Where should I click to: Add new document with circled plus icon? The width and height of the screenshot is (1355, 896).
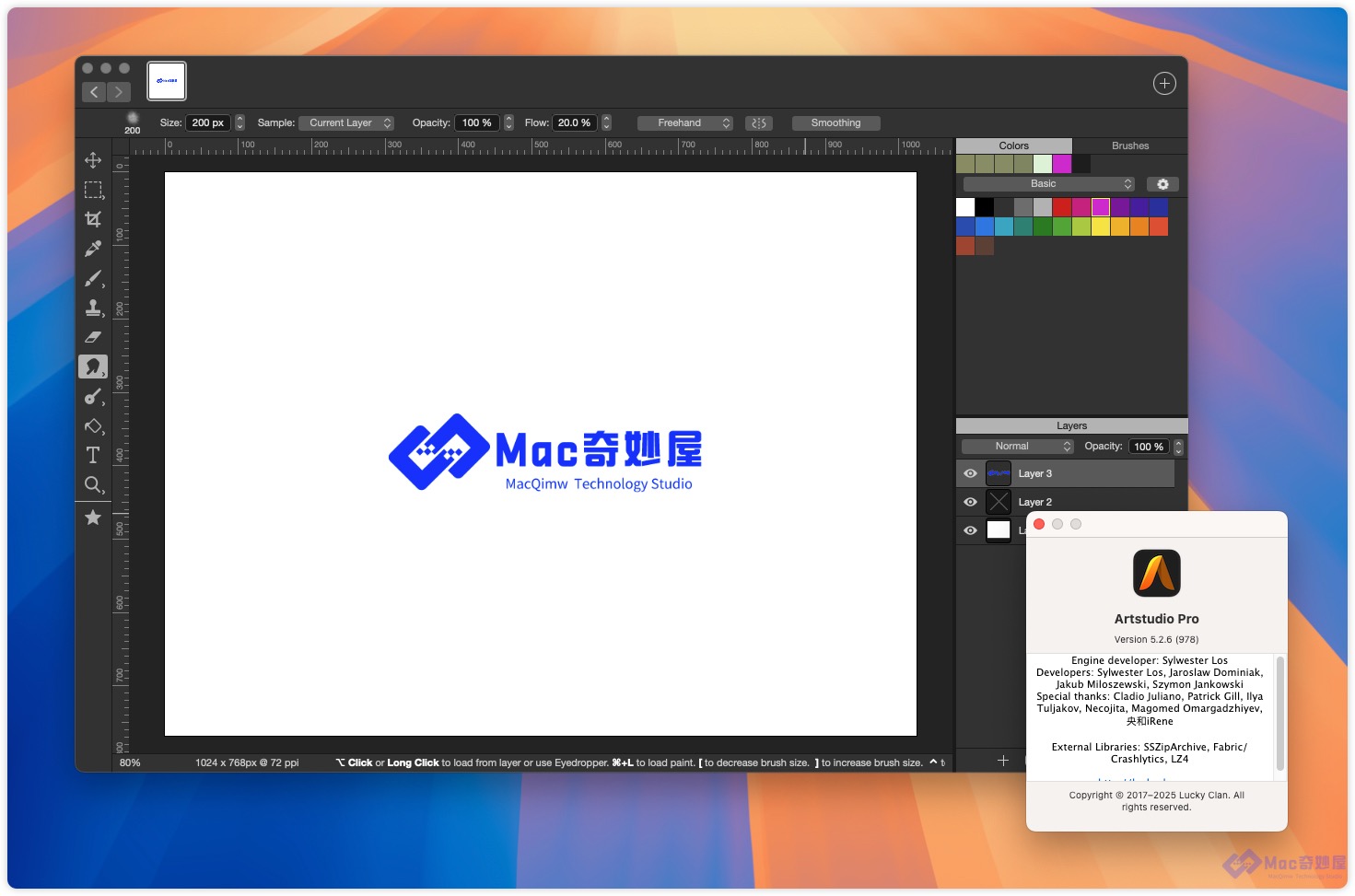1164,84
